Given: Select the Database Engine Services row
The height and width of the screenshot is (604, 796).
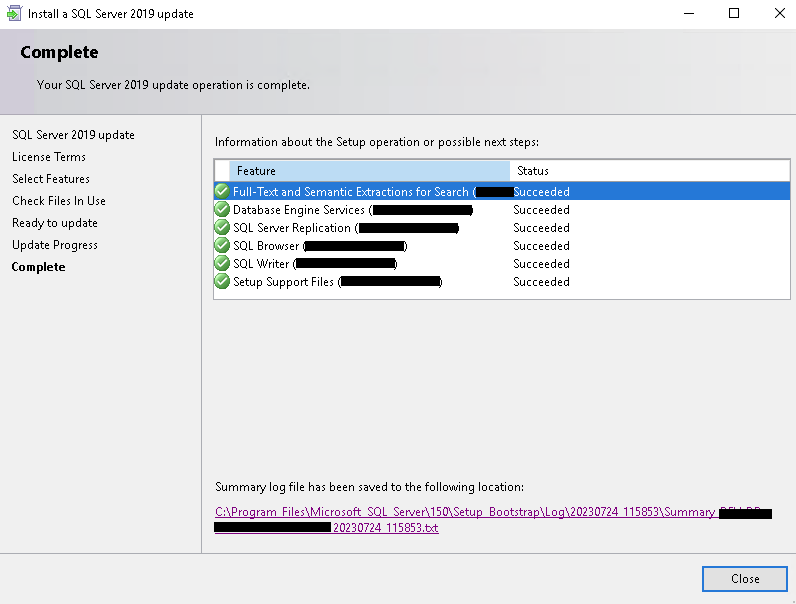Looking at the screenshot, I should click(502, 210).
